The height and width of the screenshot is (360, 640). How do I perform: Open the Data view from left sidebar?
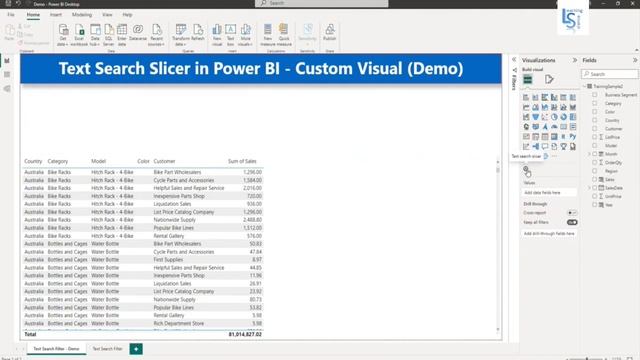click(x=7, y=75)
